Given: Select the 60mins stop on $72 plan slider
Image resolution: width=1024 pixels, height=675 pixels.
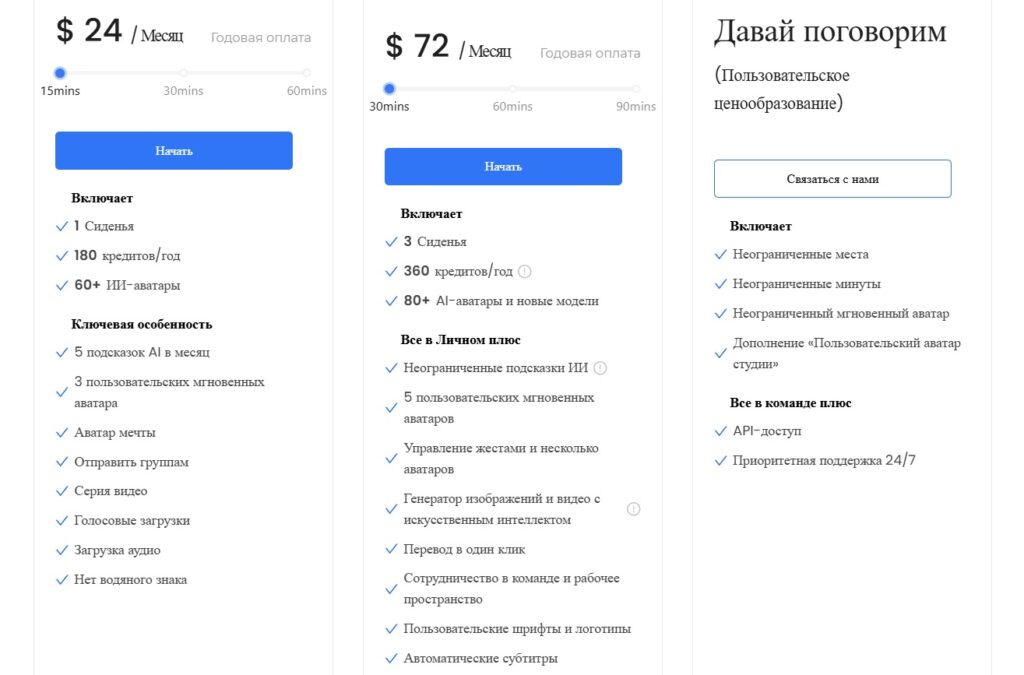Looking at the screenshot, I should (513, 89).
